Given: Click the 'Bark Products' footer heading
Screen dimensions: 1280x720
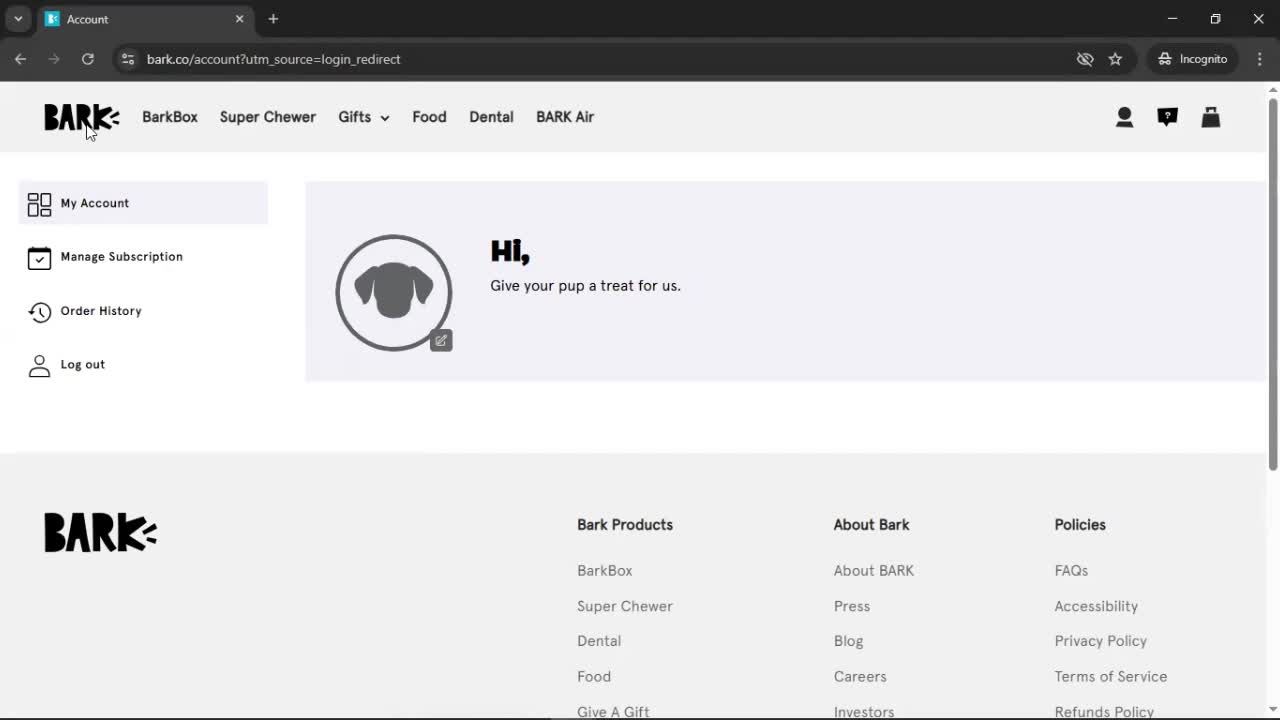Looking at the screenshot, I should [x=625, y=525].
